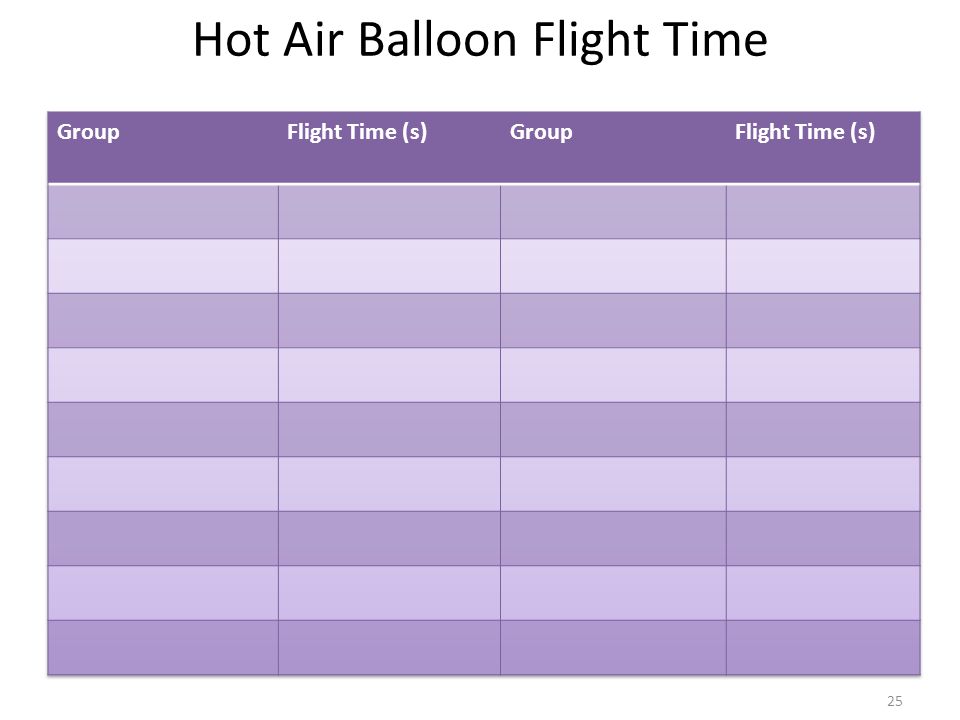Click last row cell in left Group column
This screenshot has height=720, width=960.
(163, 648)
